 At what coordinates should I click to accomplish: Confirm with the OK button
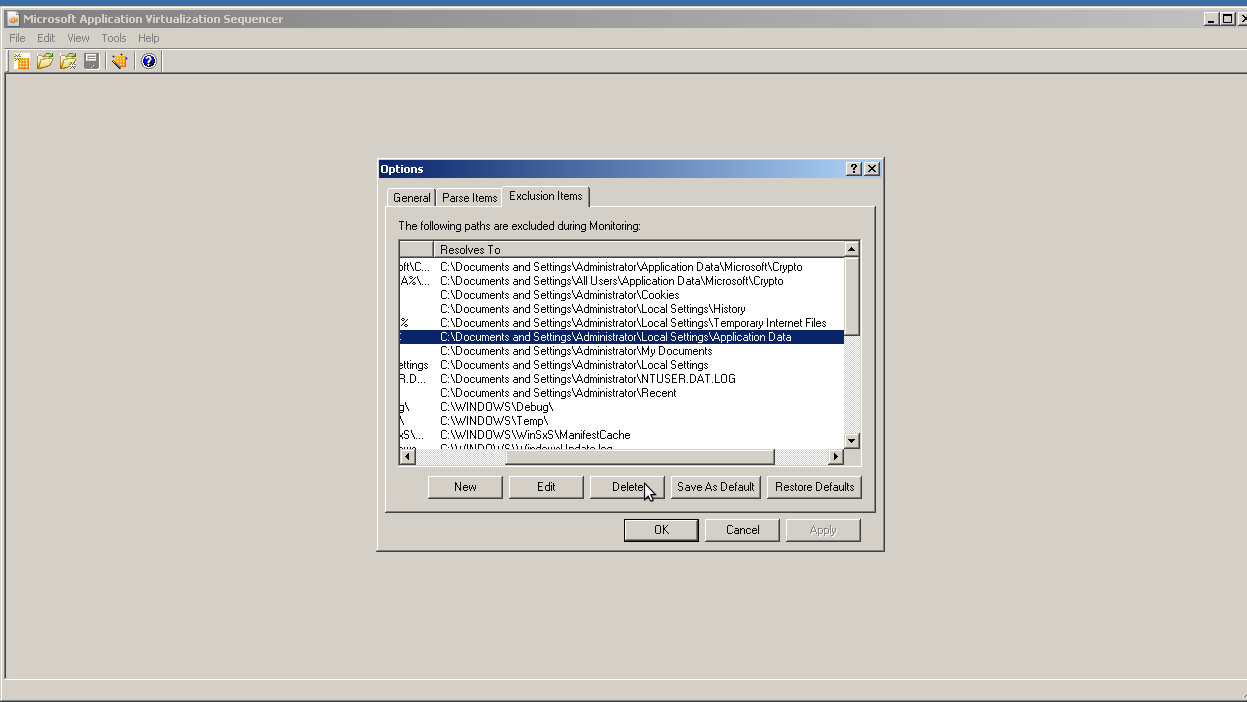pyautogui.click(x=661, y=530)
